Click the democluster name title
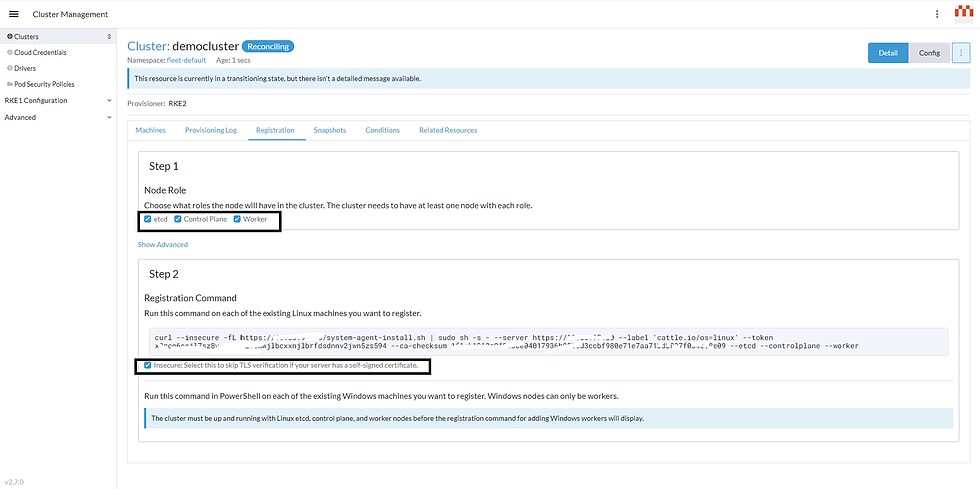The width and height of the screenshot is (980, 489). pos(206,46)
